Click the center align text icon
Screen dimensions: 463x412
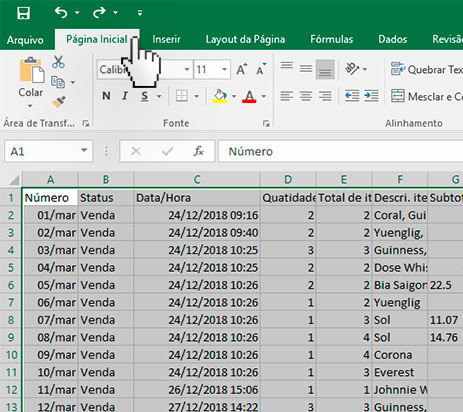click(x=306, y=96)
